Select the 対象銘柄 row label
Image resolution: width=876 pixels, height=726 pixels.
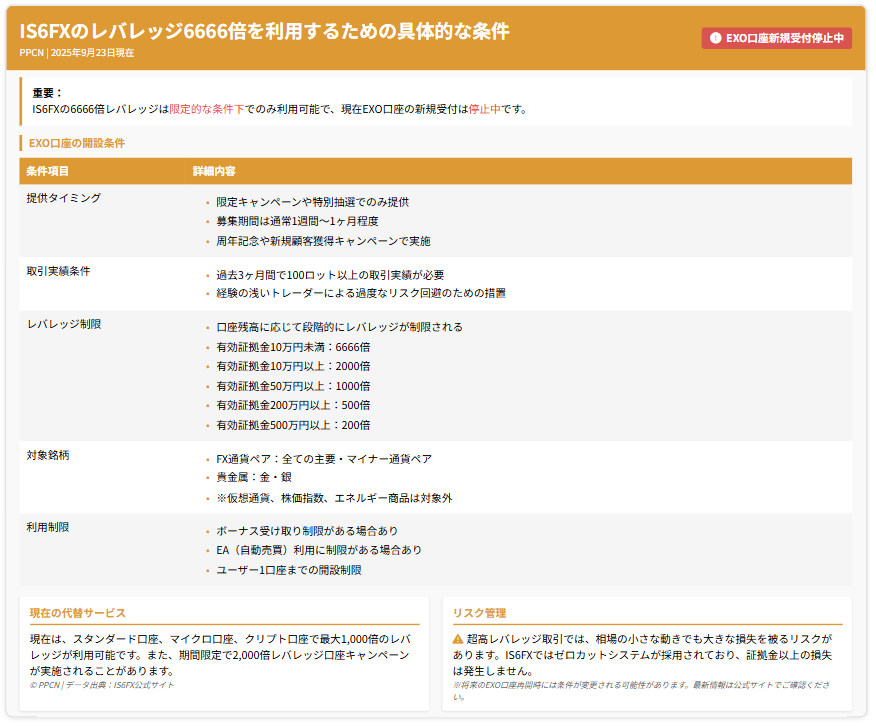[x=48, y=455]
